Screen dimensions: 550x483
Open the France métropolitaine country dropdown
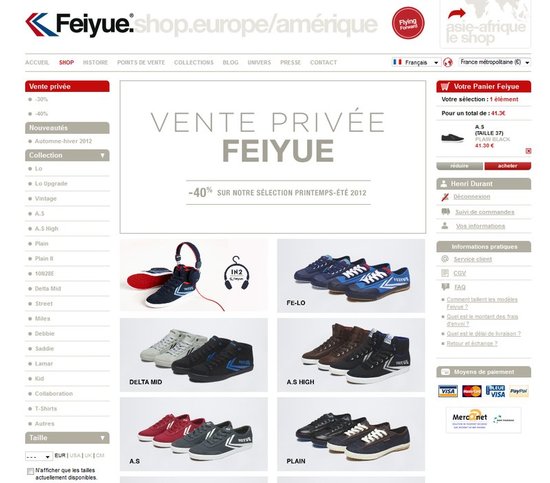point(495,62)
